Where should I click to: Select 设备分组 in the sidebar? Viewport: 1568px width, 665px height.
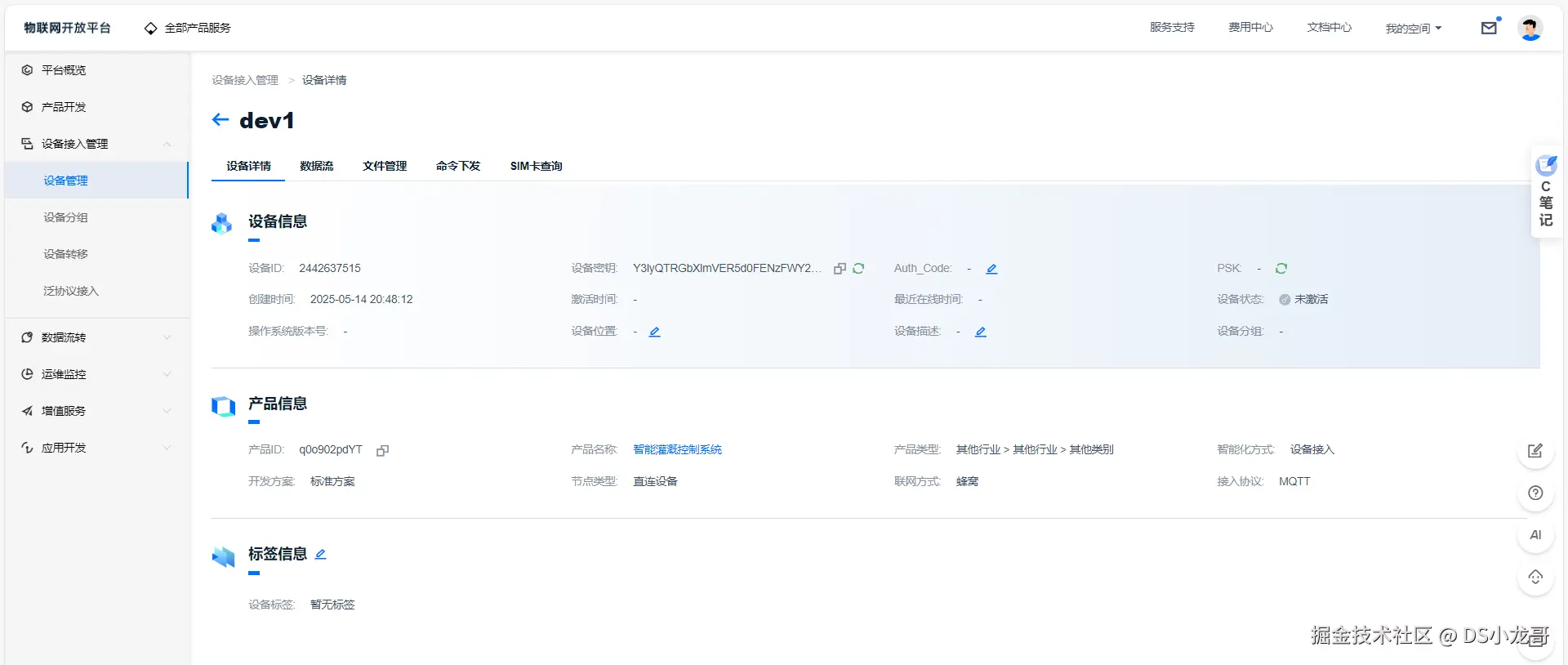pos(96,217)
